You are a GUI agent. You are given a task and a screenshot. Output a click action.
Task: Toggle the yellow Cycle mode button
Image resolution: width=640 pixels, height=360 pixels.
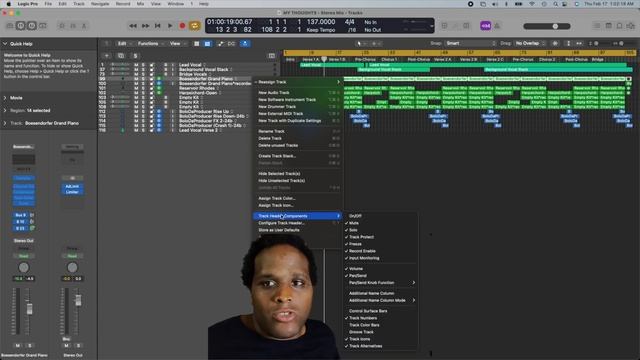tap(194, 26)
